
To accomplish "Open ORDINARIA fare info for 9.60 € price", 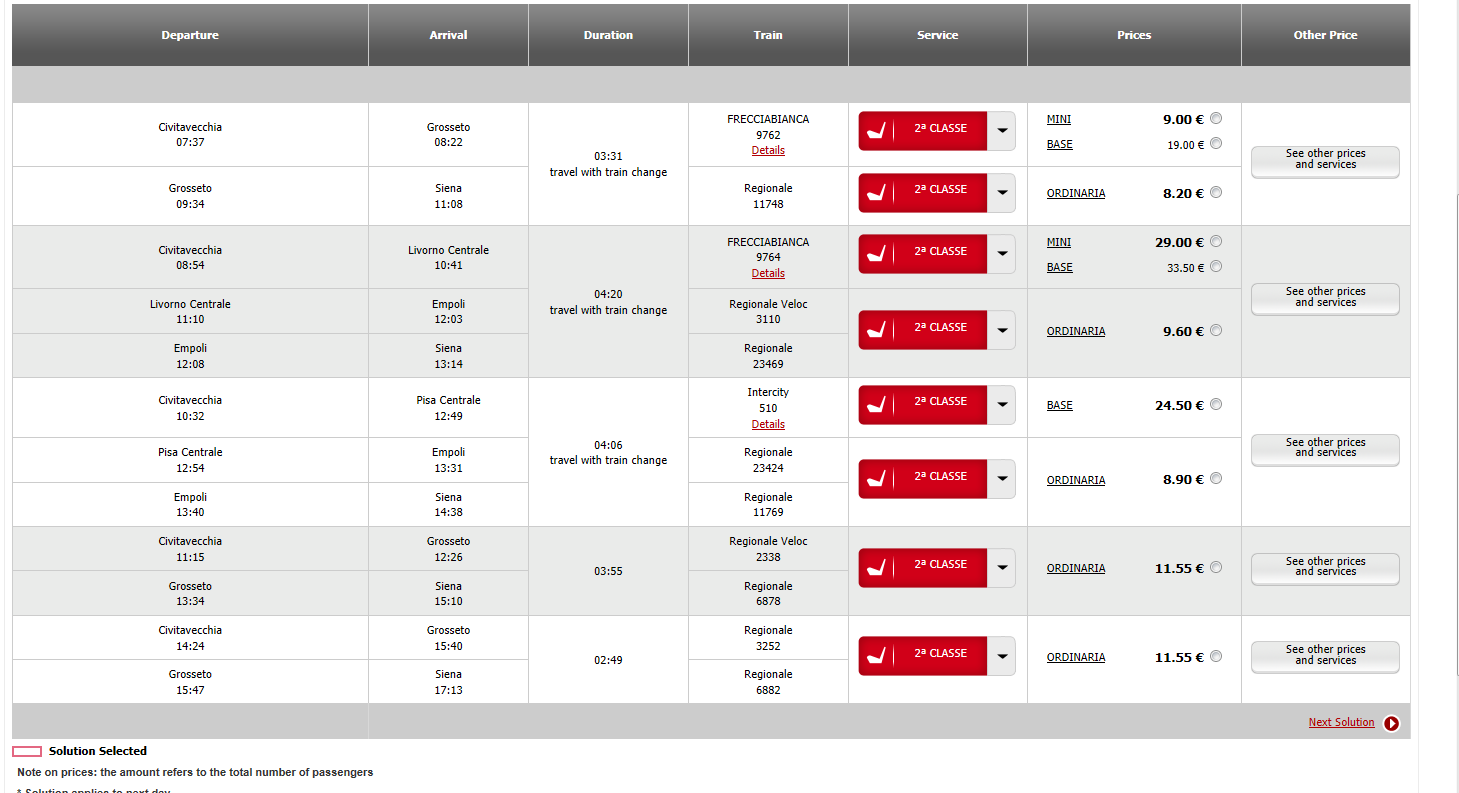I will [x=1076, y=331].
